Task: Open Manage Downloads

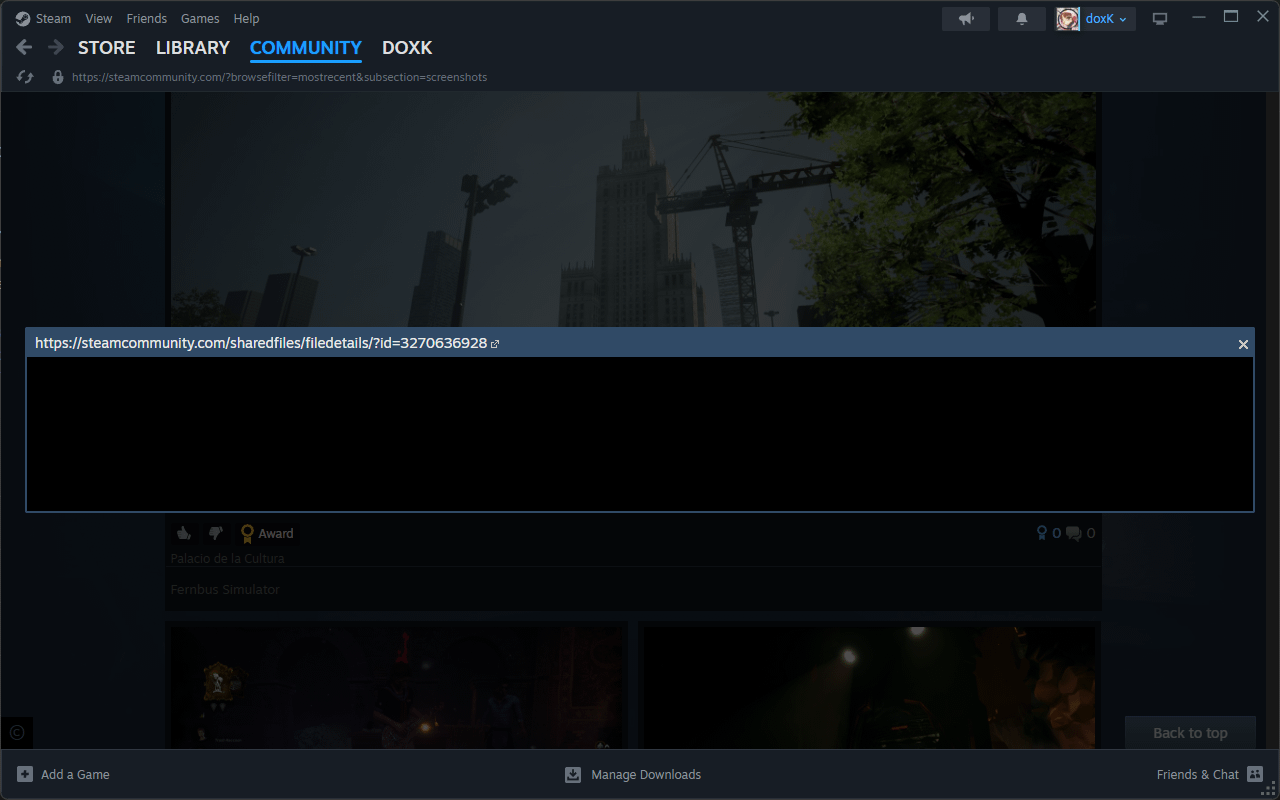Action: click(645, 774)
